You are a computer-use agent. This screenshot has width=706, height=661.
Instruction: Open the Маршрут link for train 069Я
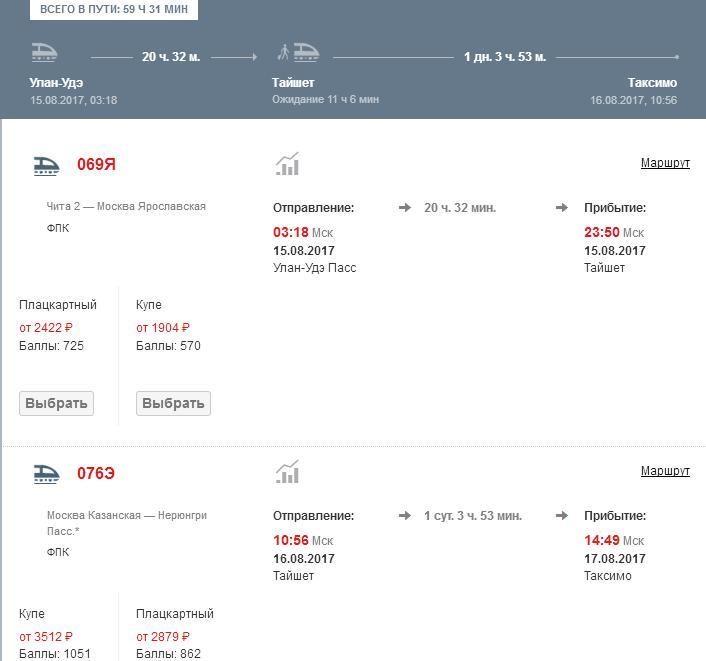(x=665, y=163)
